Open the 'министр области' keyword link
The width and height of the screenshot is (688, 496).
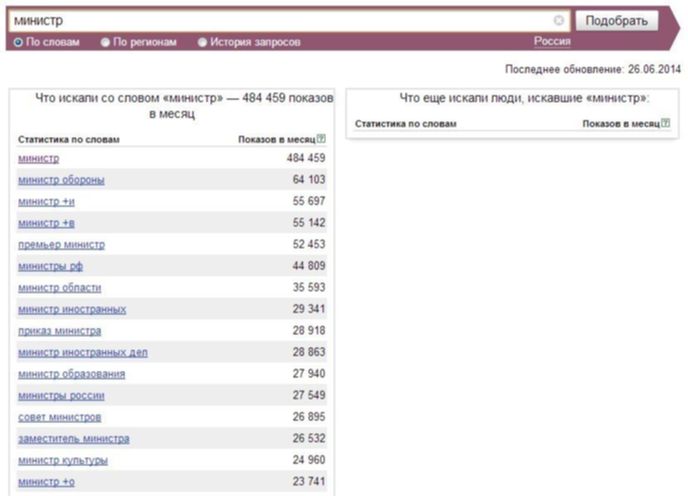pos(60,288)
